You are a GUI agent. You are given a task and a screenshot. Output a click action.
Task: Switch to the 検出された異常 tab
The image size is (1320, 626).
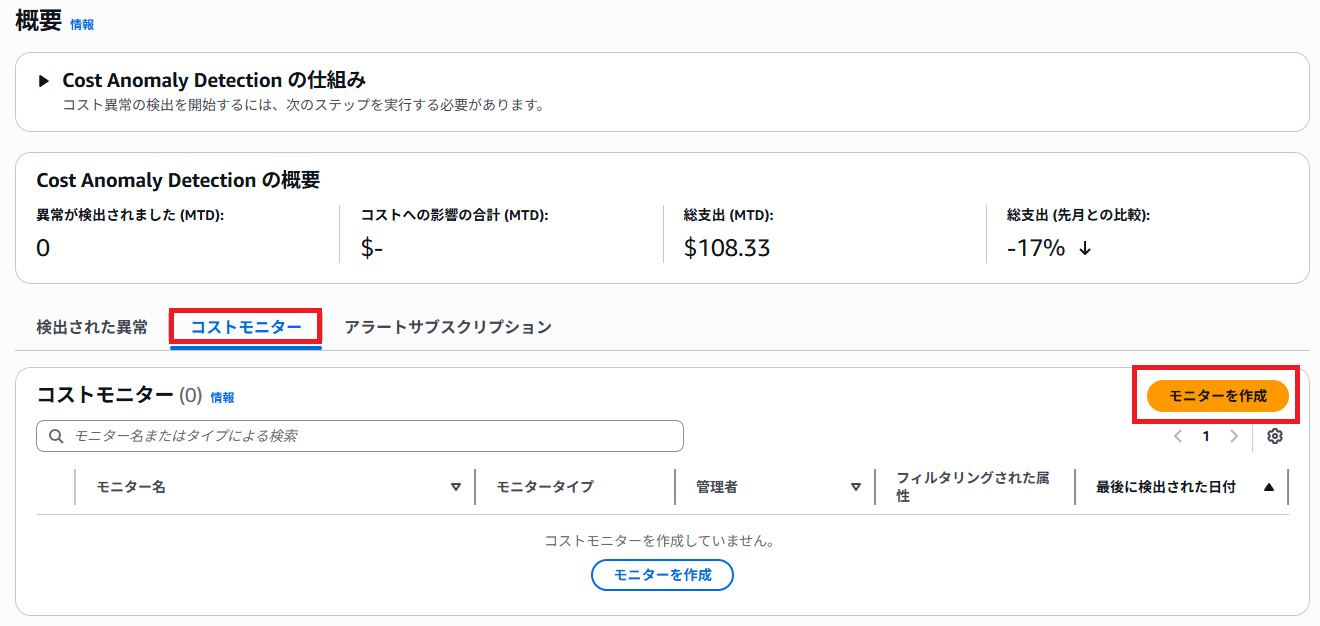pos(92,327)
